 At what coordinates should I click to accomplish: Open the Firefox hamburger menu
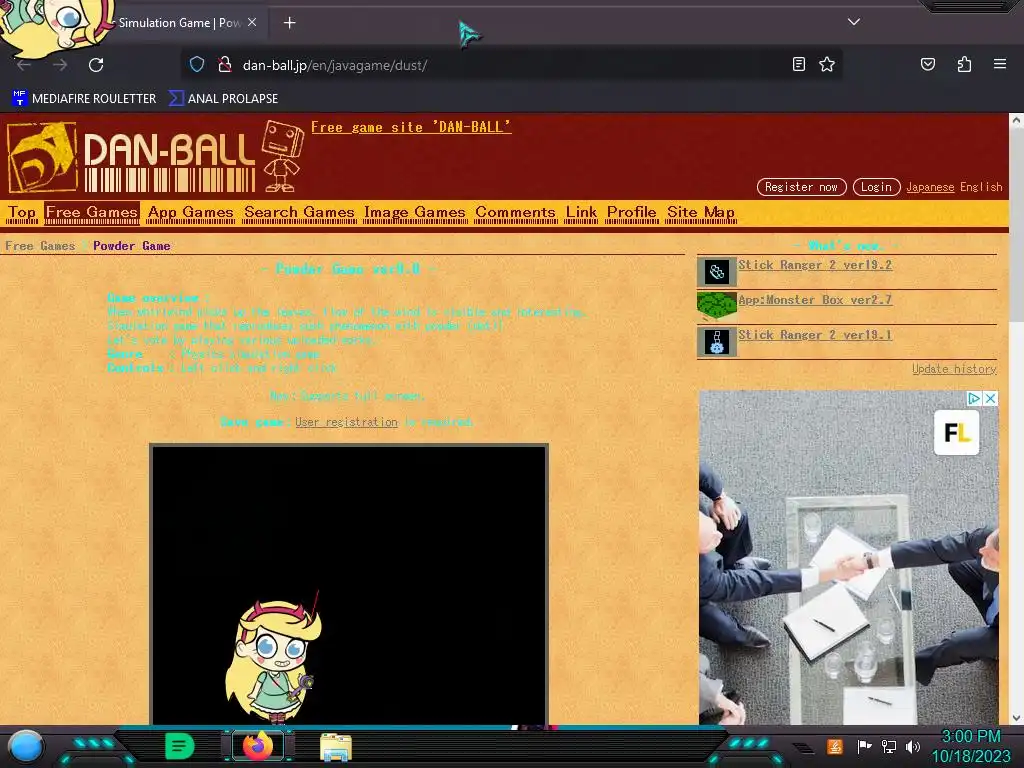pos(1000,64)
